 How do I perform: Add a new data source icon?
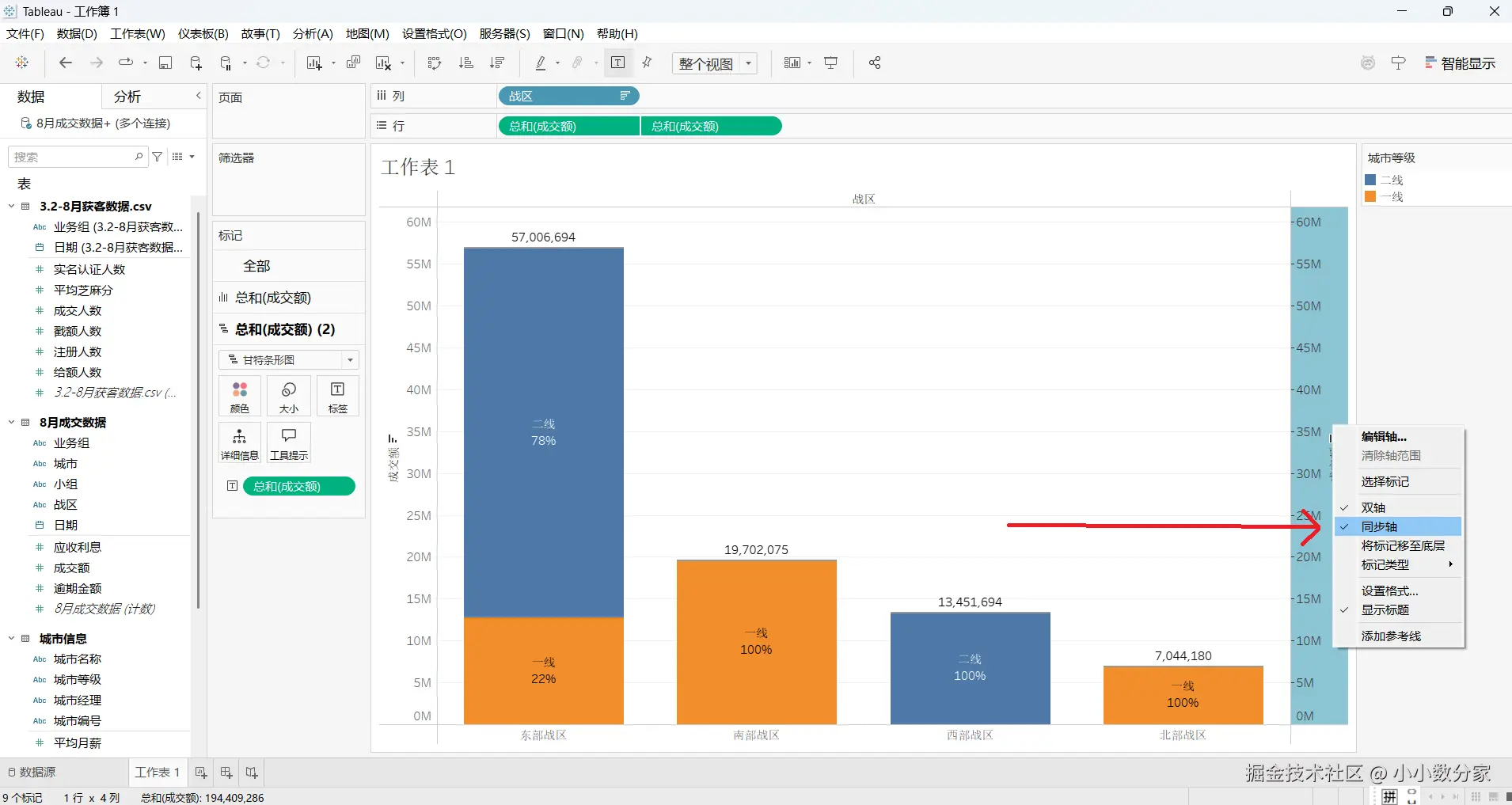[196, 63]
